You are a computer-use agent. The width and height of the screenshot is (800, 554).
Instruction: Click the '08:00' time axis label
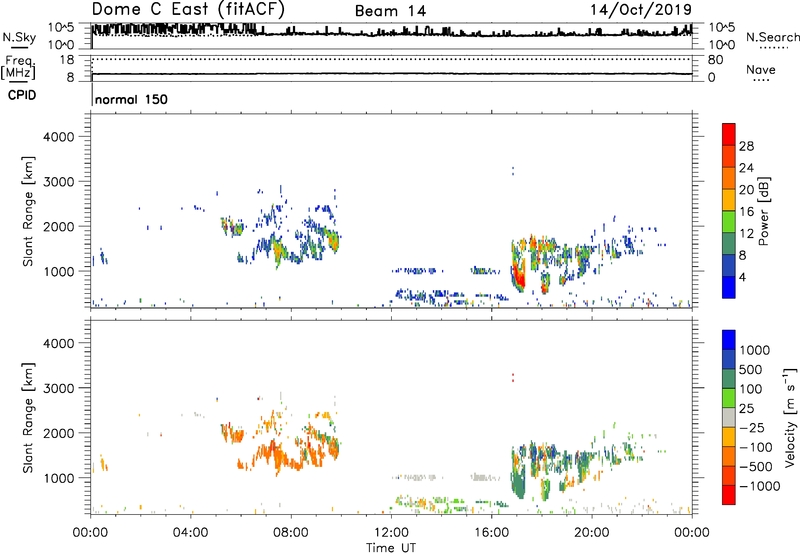(x=291, y=533)
